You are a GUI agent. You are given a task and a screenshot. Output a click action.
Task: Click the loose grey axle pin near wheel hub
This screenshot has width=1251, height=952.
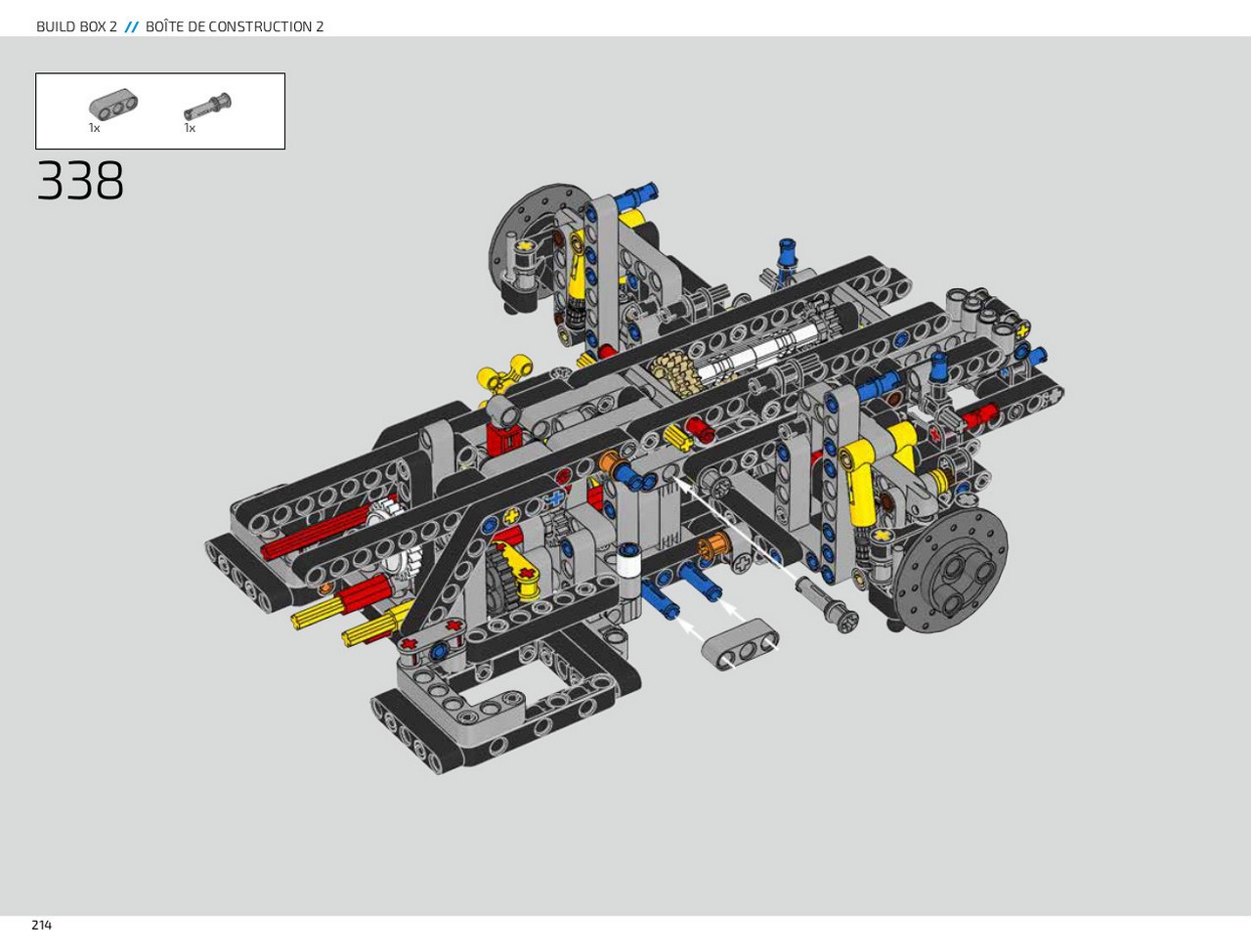[x=827, y=603]
